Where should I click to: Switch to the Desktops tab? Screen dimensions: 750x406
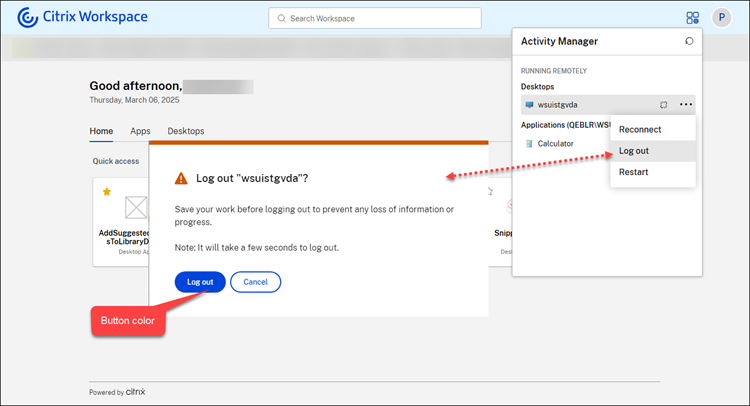pos(186,131)
